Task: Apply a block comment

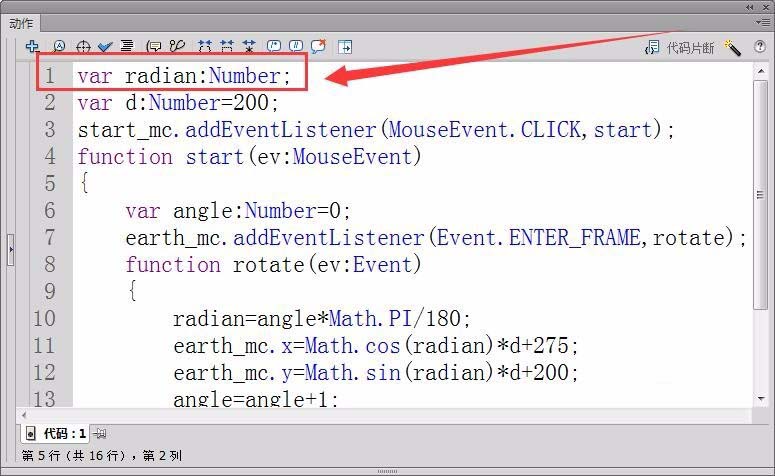Action: pyautogui.click(x=274, y=46)
